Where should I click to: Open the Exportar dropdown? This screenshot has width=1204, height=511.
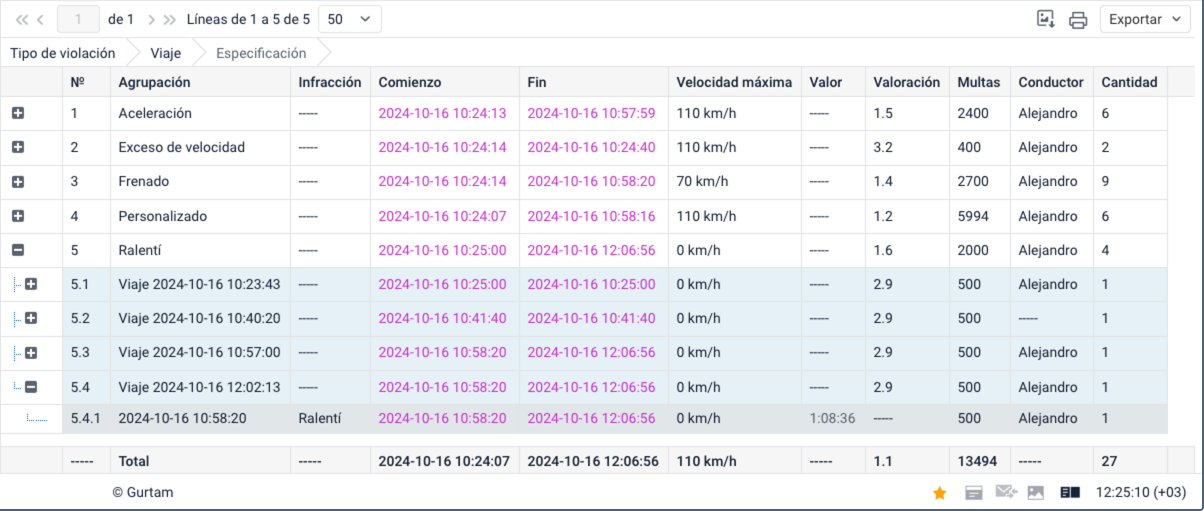pos(1145,19)
